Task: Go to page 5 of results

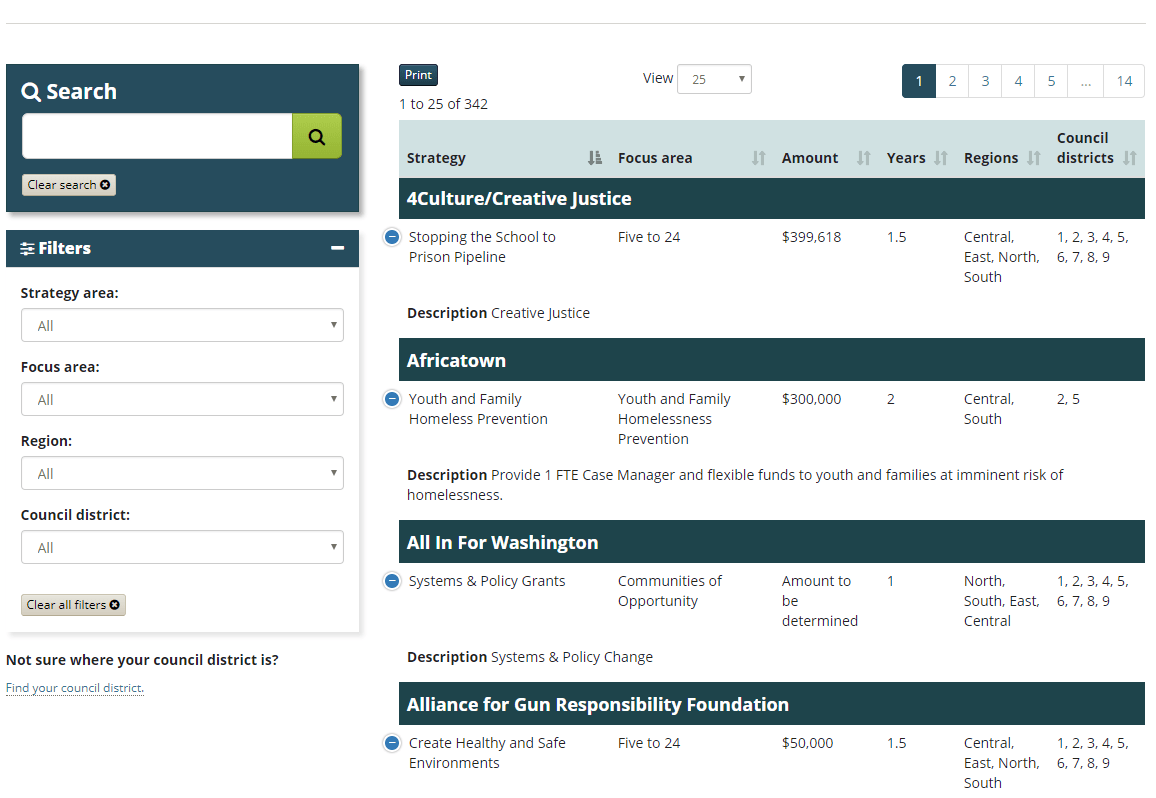Action: 1051,81
